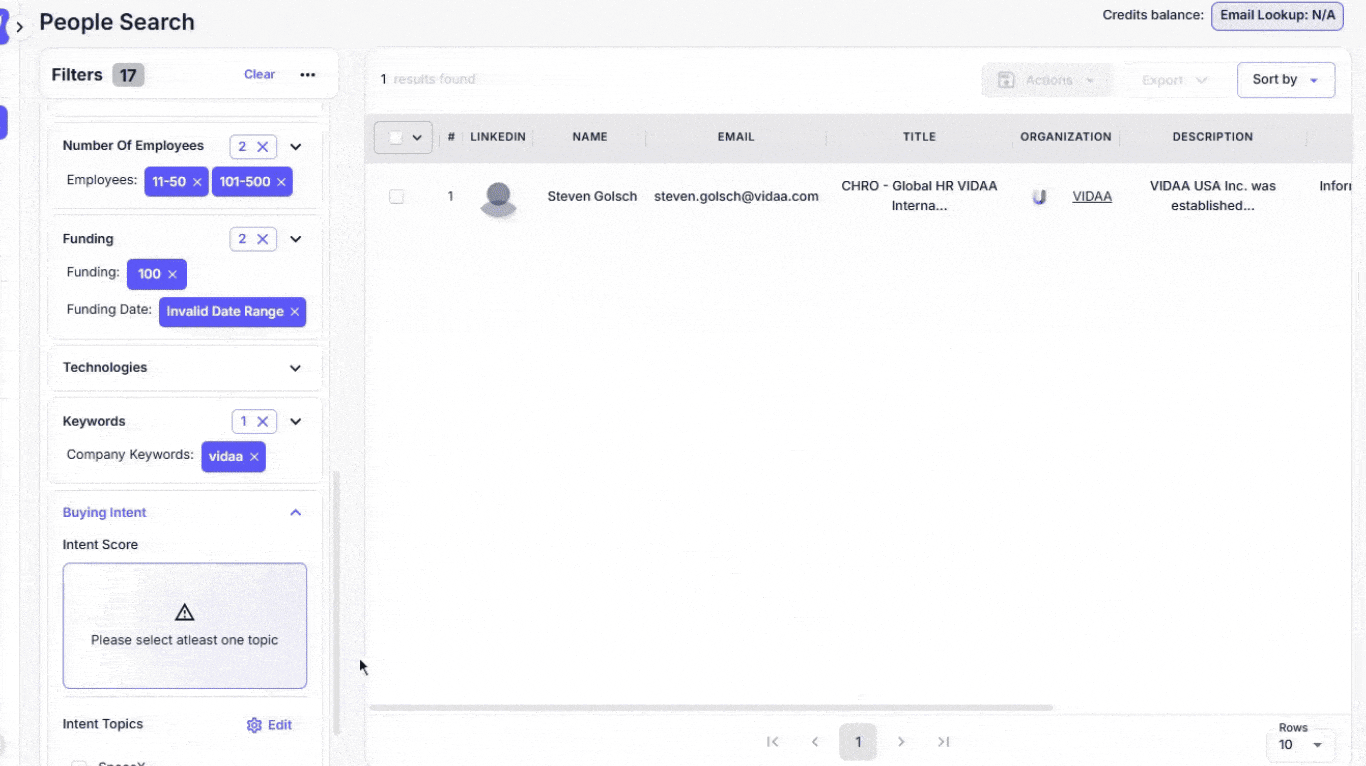Check the Steven Golsch row checkbox

click(x=397, y=197)
